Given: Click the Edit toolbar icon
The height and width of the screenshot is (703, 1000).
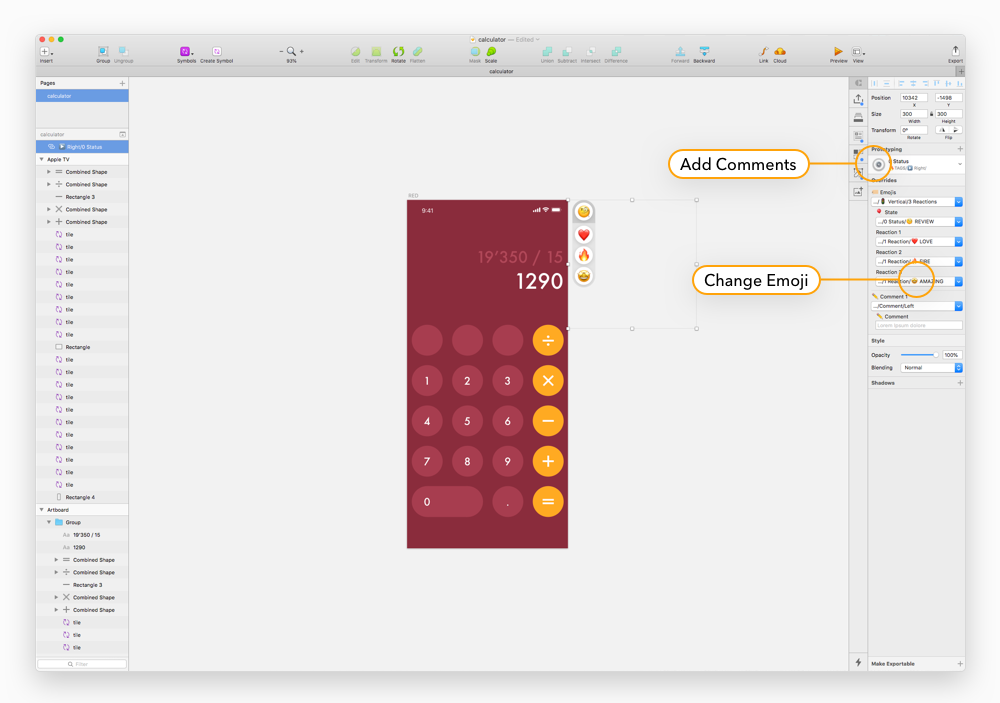Looking at the screenshot, I should tap(355, 51).
